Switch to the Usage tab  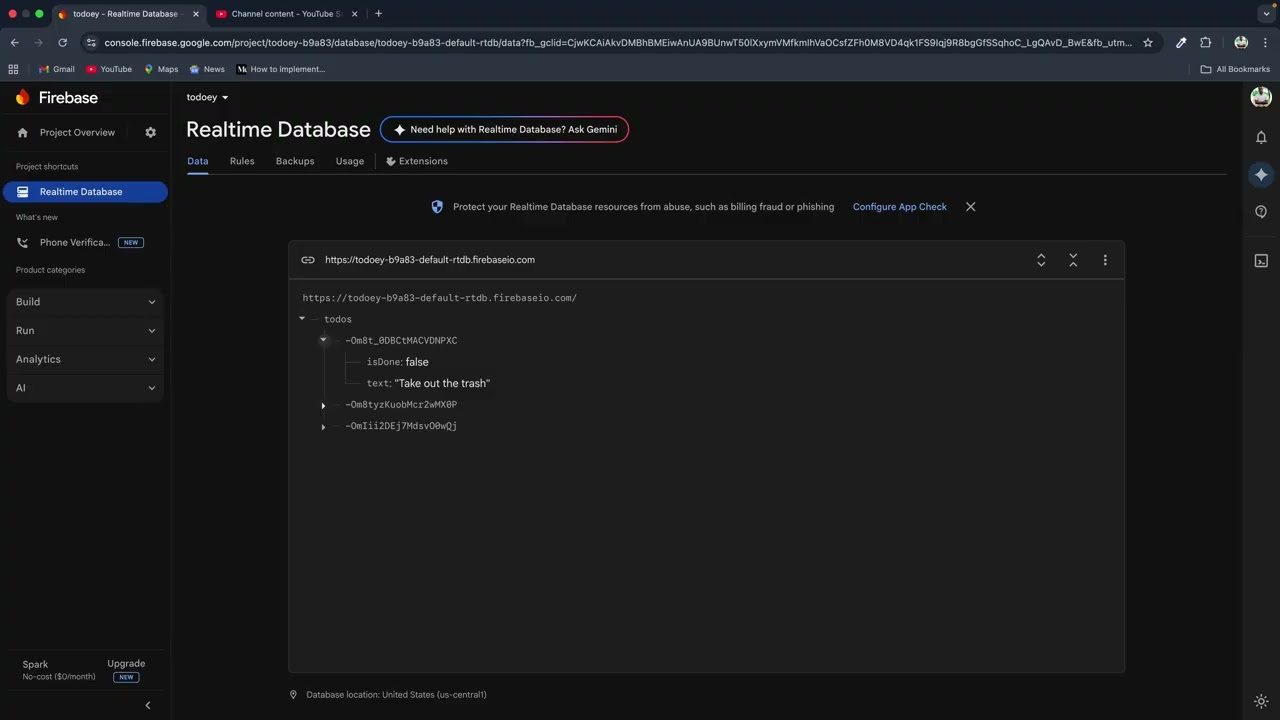pos(350,161)
